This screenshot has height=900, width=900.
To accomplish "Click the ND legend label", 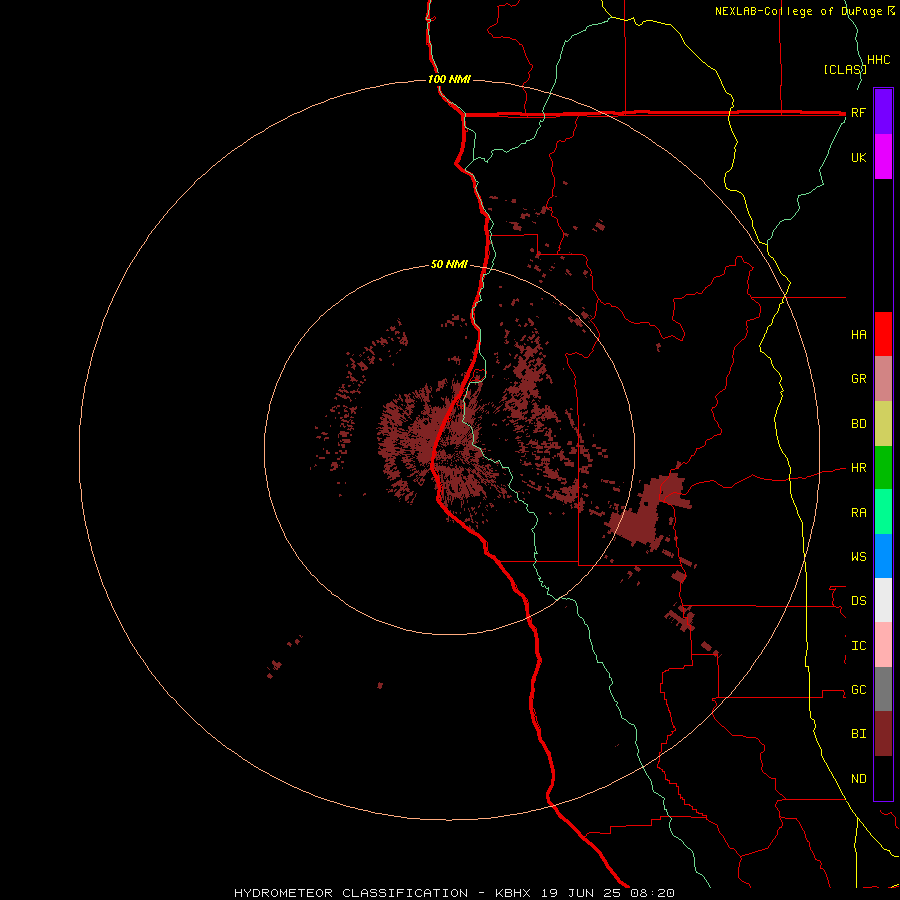I will point(858,778).
